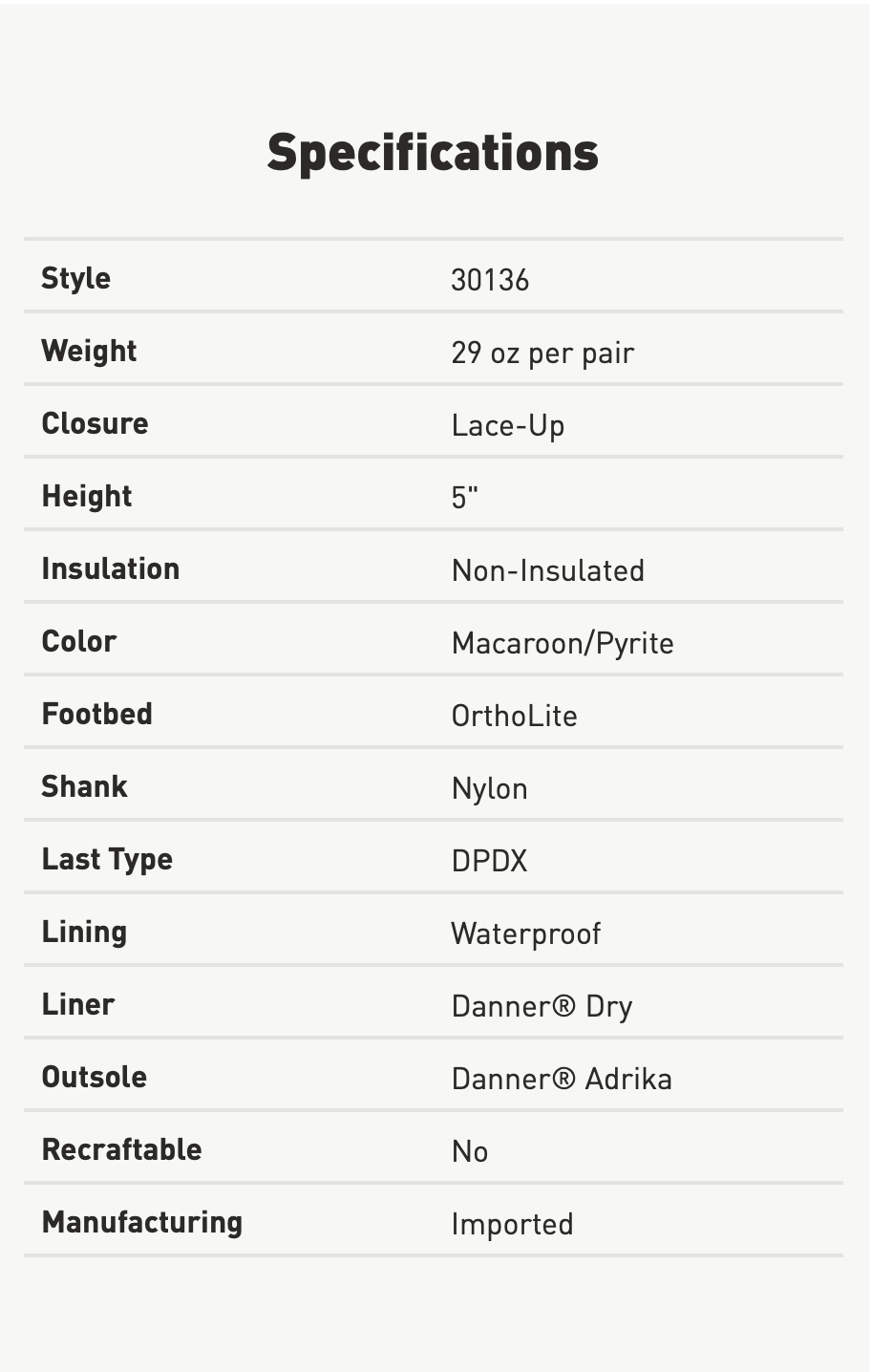
Task: Click the style number 30136
Action: (490, 280)
